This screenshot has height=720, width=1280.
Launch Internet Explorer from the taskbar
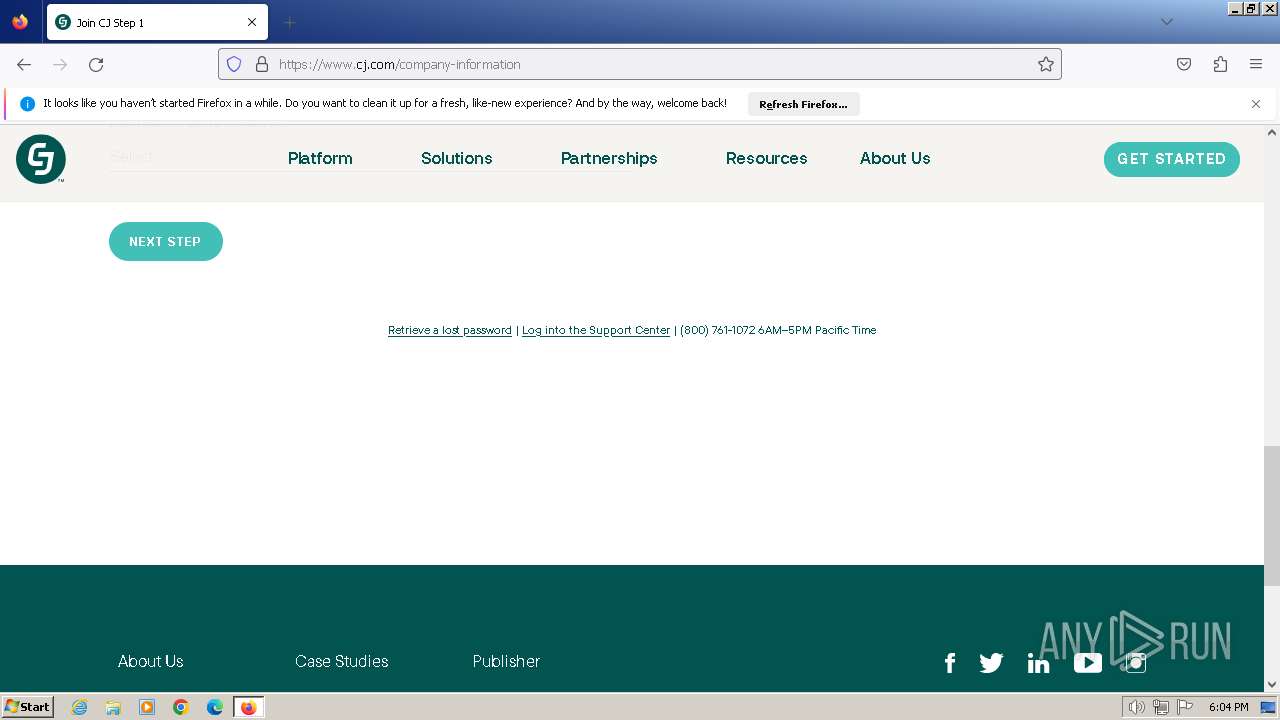[x=80, y=707]
